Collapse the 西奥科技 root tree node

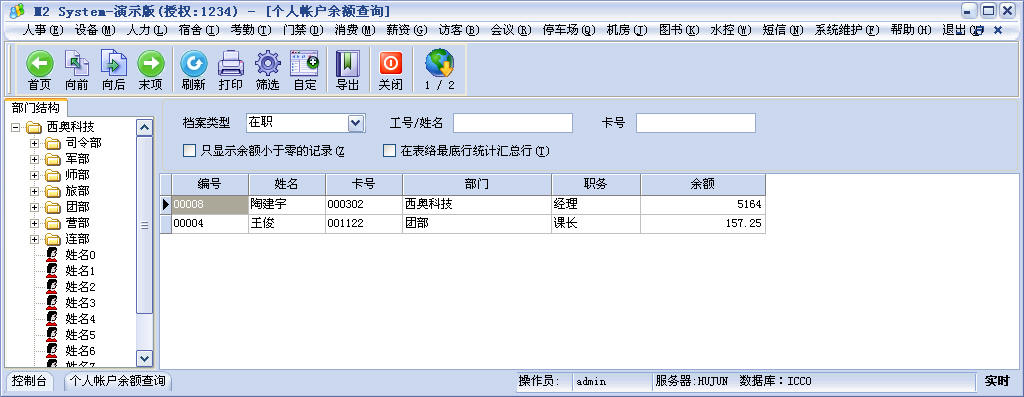click(16, 127)
